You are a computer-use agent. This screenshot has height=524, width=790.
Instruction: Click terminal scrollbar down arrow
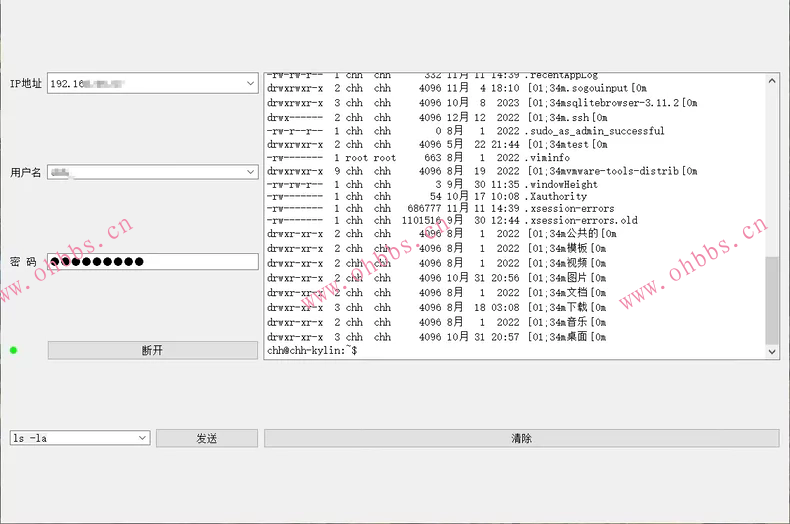point(772,351)
